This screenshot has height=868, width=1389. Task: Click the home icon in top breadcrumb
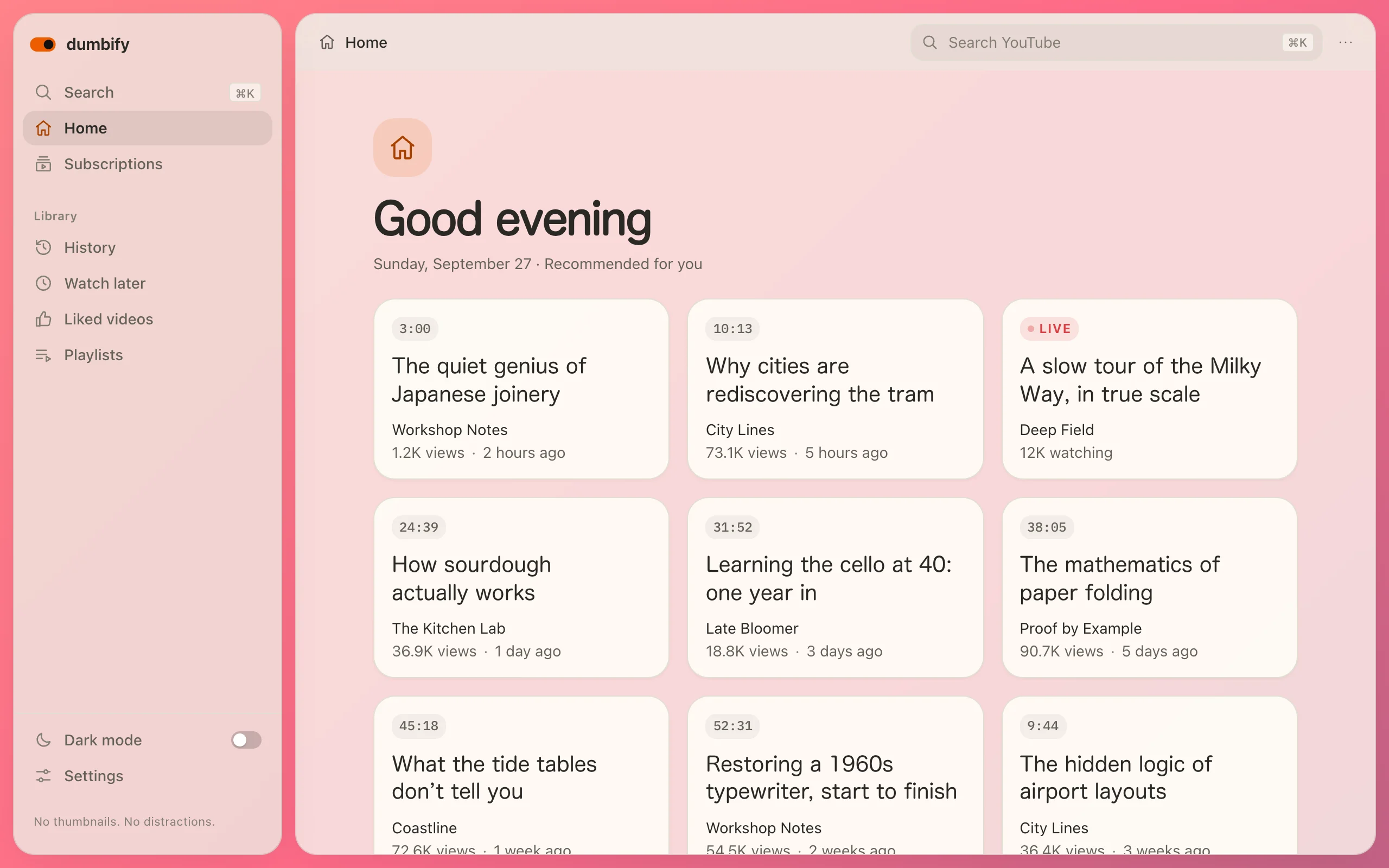pos(327,42)
